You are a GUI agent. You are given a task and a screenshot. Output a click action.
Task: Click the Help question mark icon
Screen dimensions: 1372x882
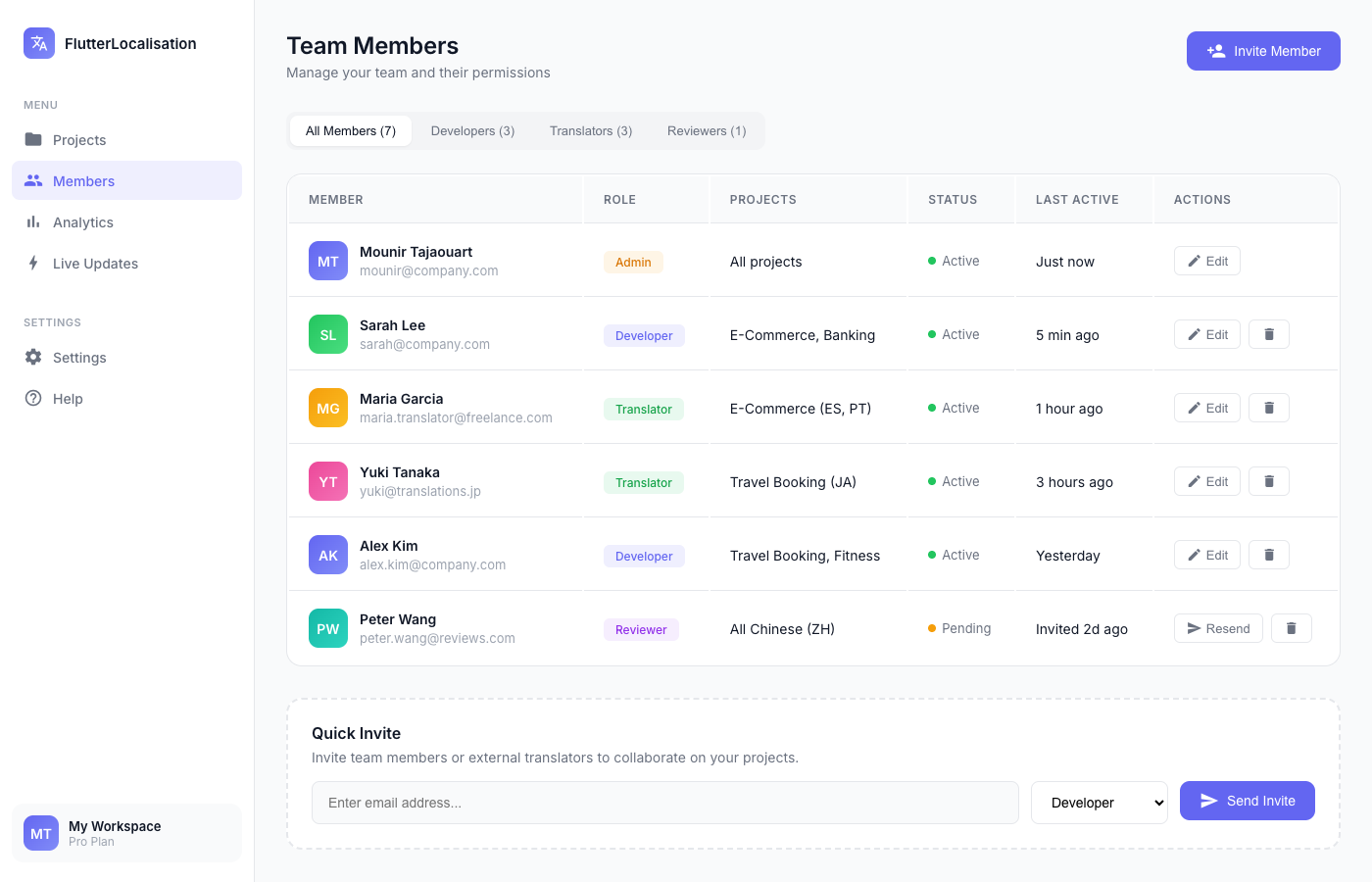click(x=33, y=398)
